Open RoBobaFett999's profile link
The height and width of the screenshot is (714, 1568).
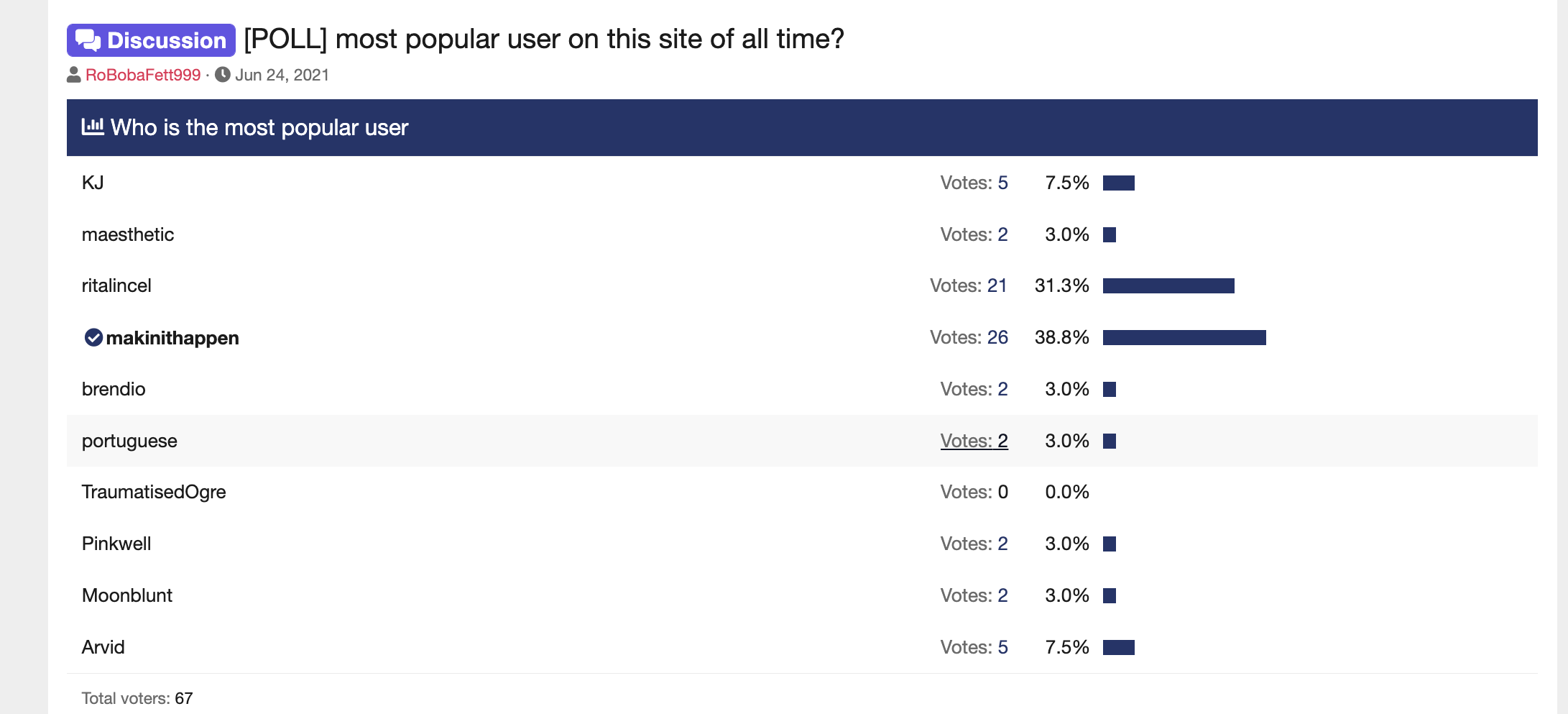tap(143, 75)
